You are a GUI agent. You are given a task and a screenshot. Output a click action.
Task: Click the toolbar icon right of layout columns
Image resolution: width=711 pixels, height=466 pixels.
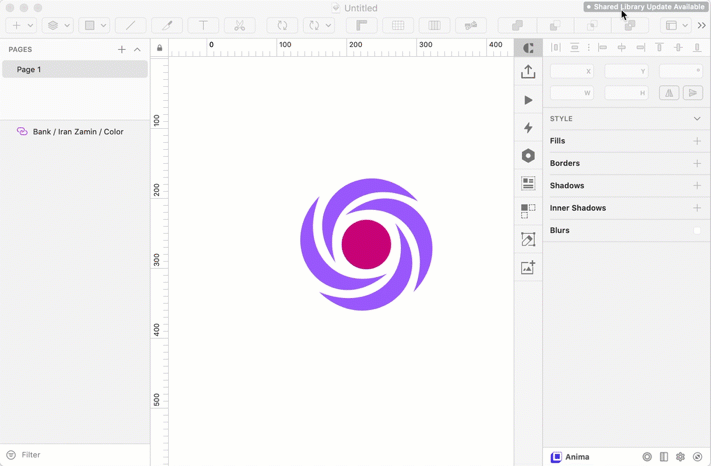(x=471, y=25)
